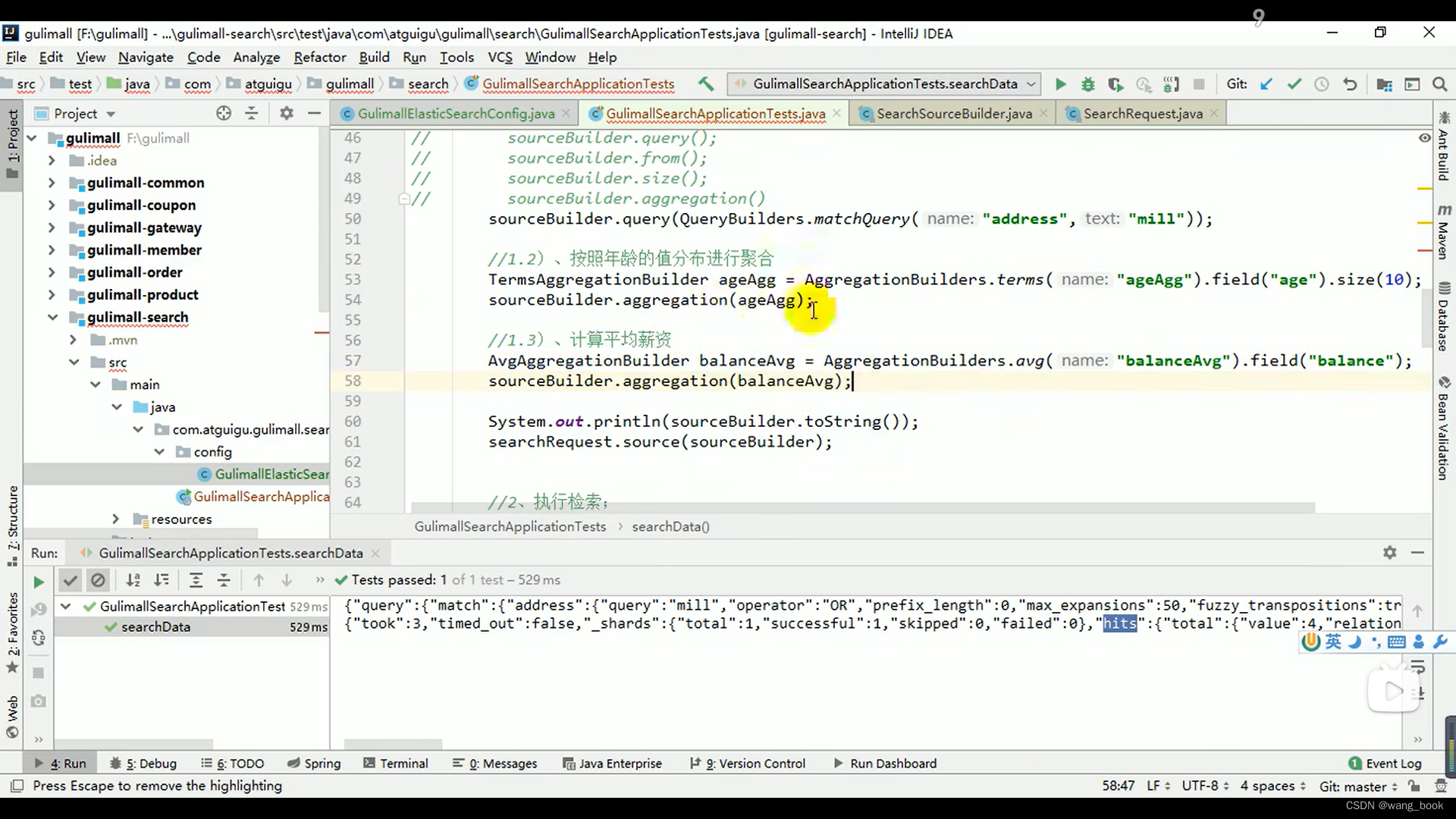
Task: Expand the GulimallSearchApplicationTest tree node
Action: coord(65,606)
